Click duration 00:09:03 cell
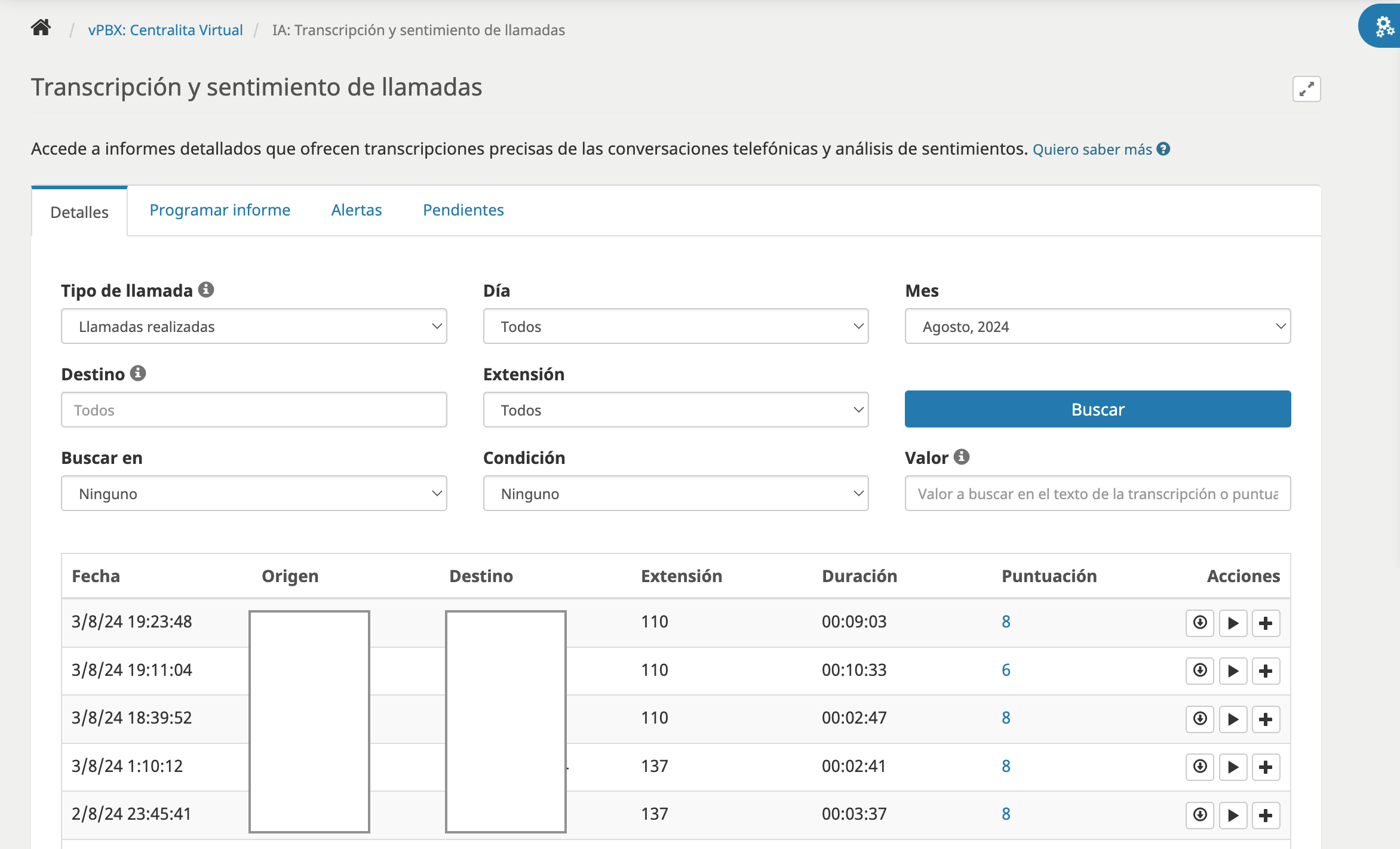 tap(854, 622)
